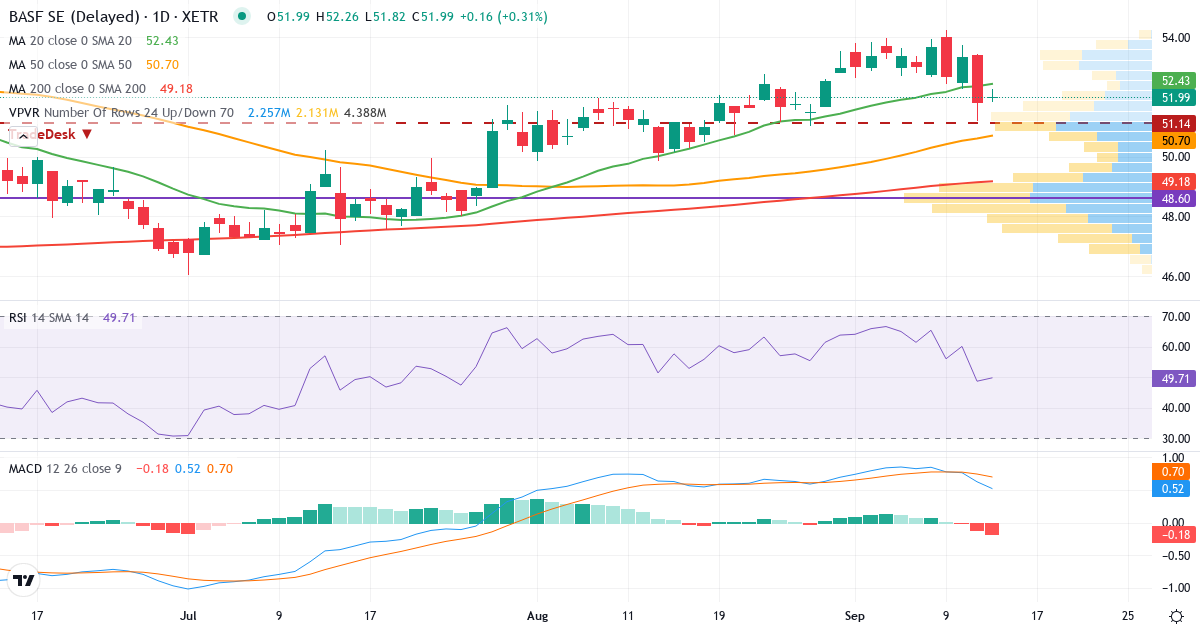
Task: Click the 25 date on time axis
Action: coord(1128,615)
